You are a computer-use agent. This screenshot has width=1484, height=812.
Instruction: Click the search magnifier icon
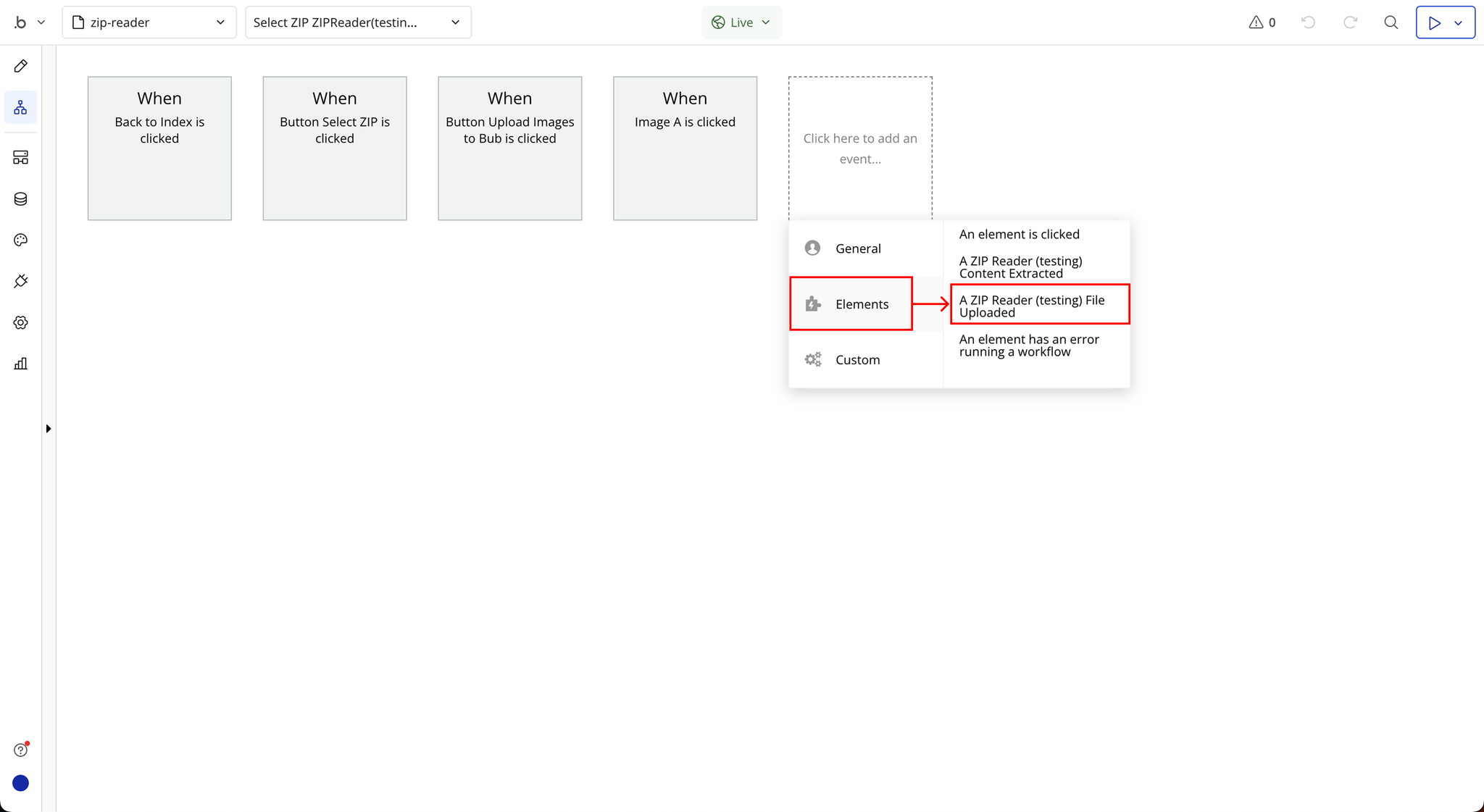1391,22
